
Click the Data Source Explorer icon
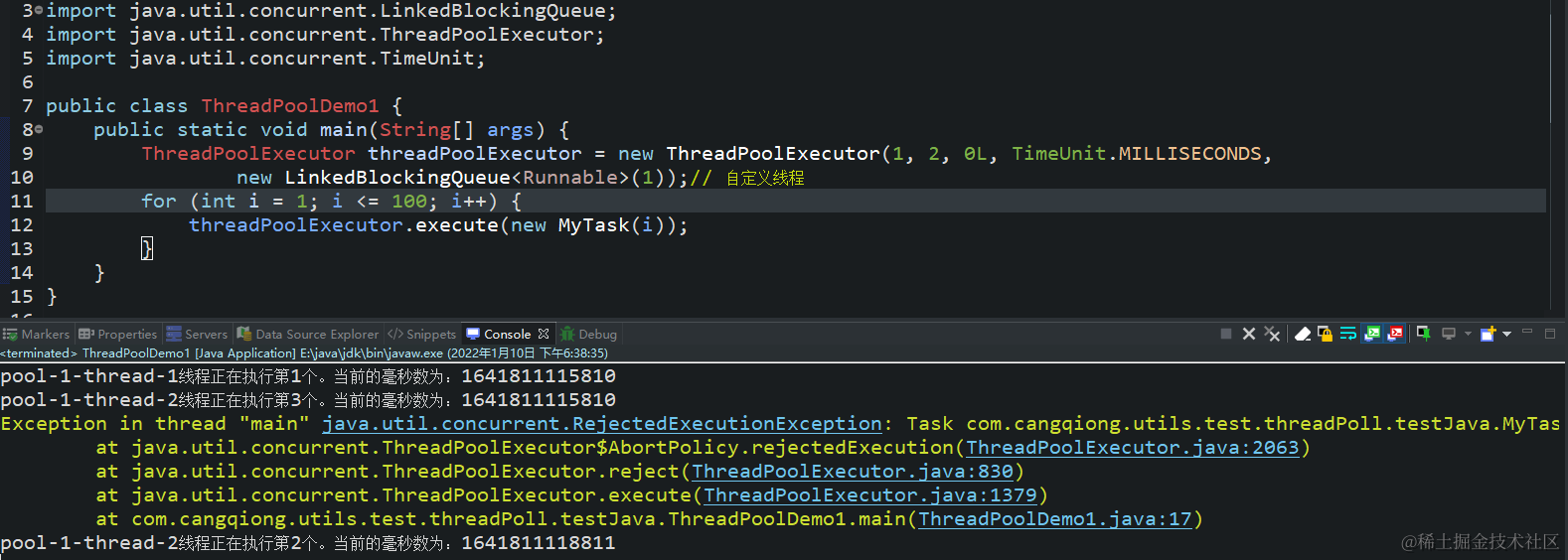[244, 335]
